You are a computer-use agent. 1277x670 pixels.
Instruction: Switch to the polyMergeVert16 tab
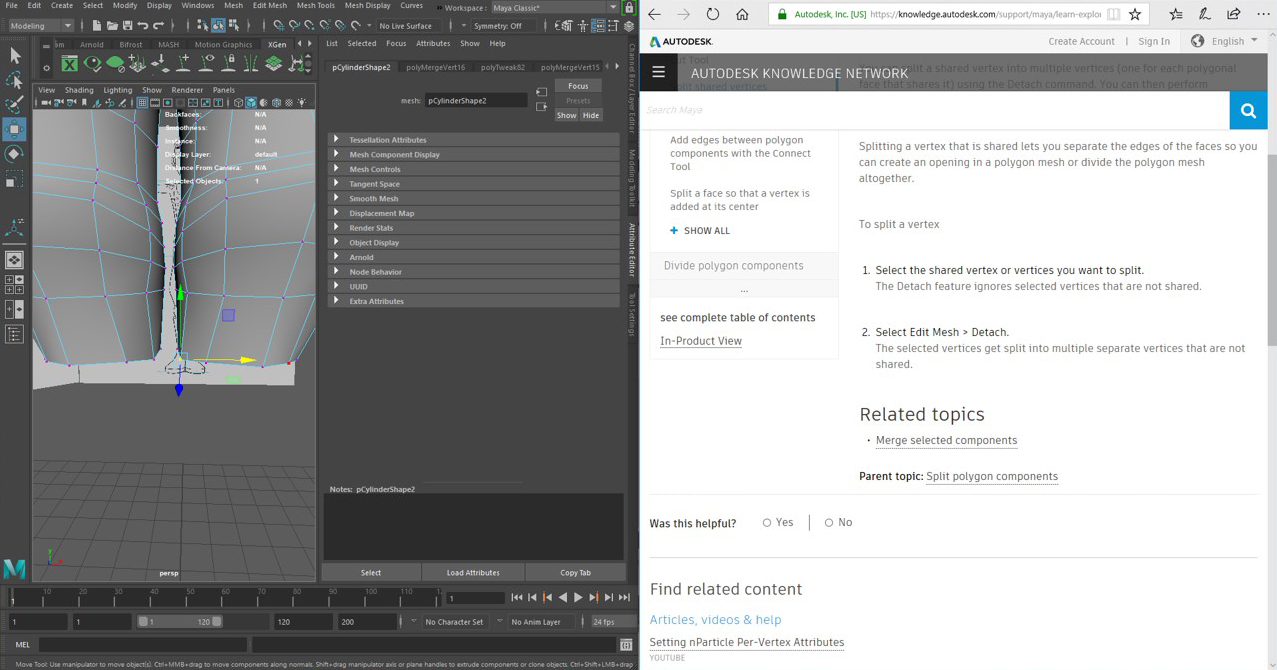435,68
